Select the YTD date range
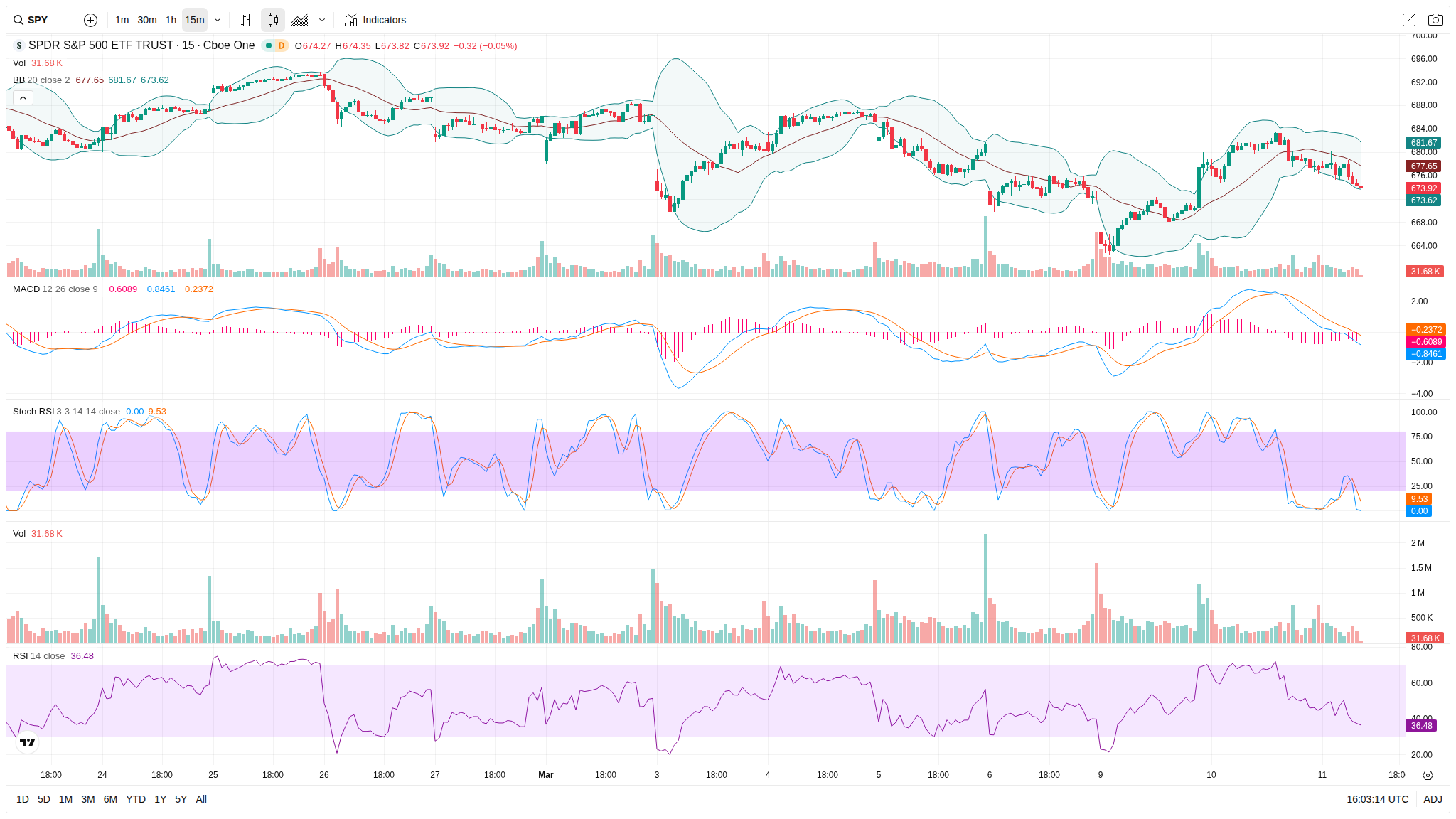 coord(135,799)
